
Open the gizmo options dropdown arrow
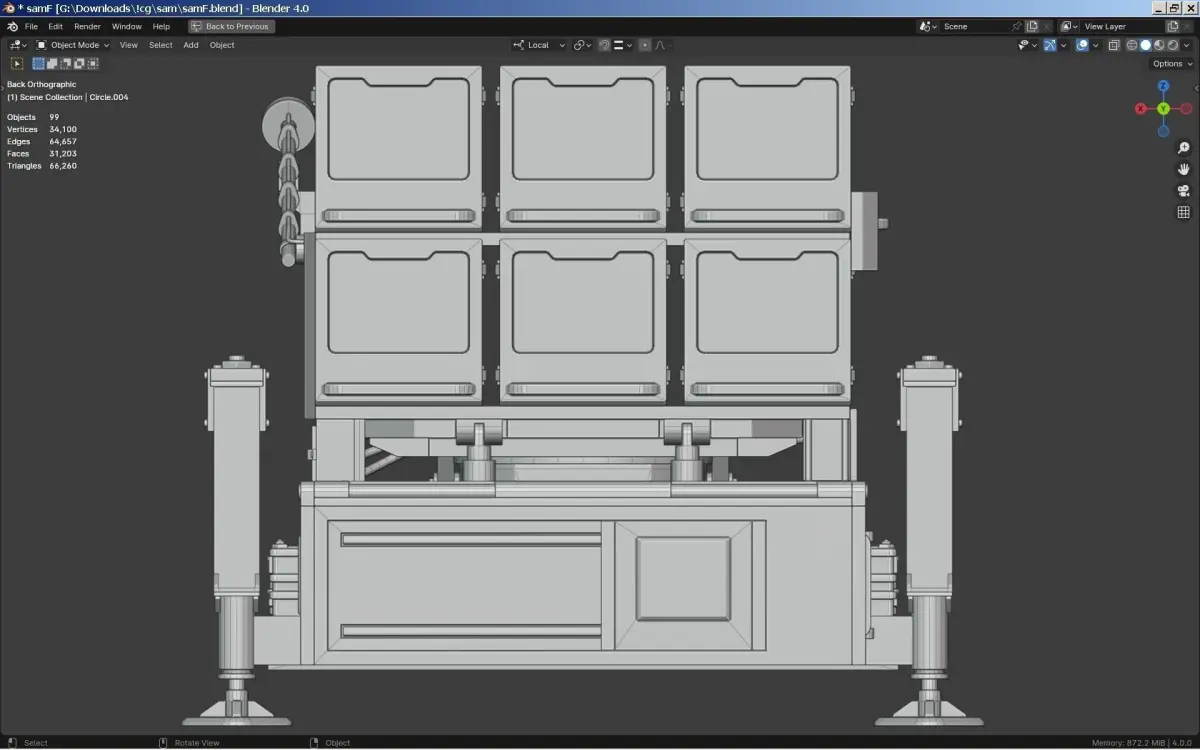[x=1063, y=45]
